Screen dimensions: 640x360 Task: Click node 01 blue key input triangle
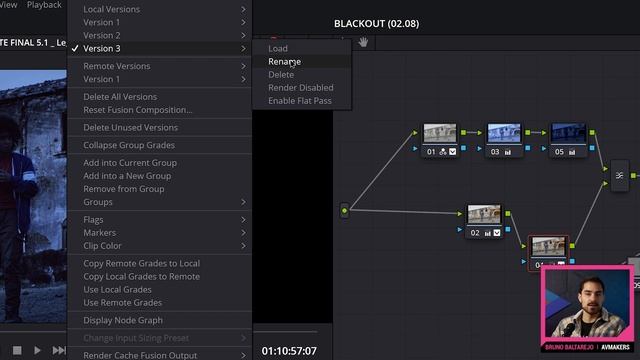[x=415, y=149]
